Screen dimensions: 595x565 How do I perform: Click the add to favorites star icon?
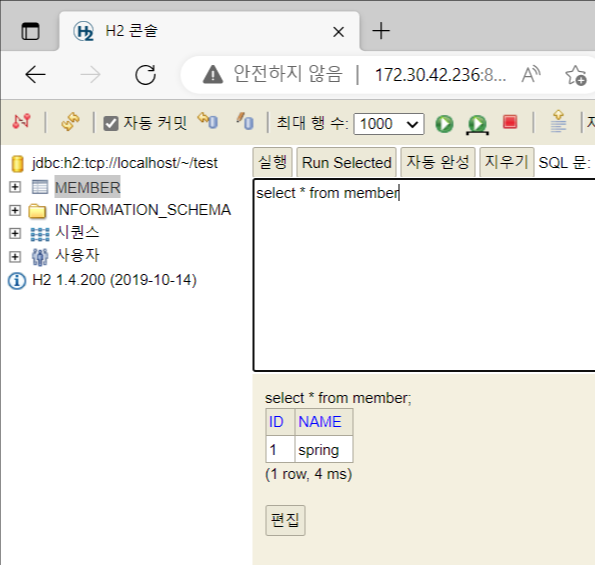[576, 75]
